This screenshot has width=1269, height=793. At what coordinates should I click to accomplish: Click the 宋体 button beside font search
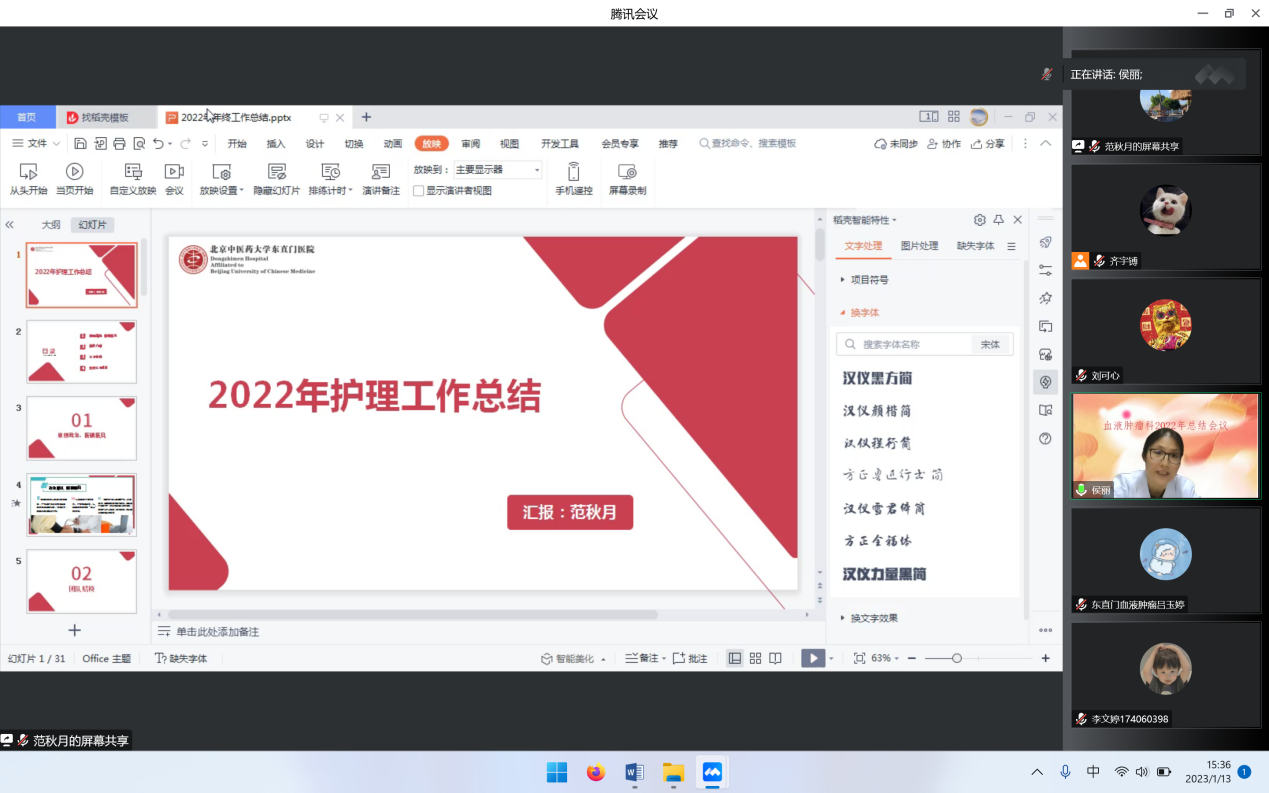(x=990, y=344)
